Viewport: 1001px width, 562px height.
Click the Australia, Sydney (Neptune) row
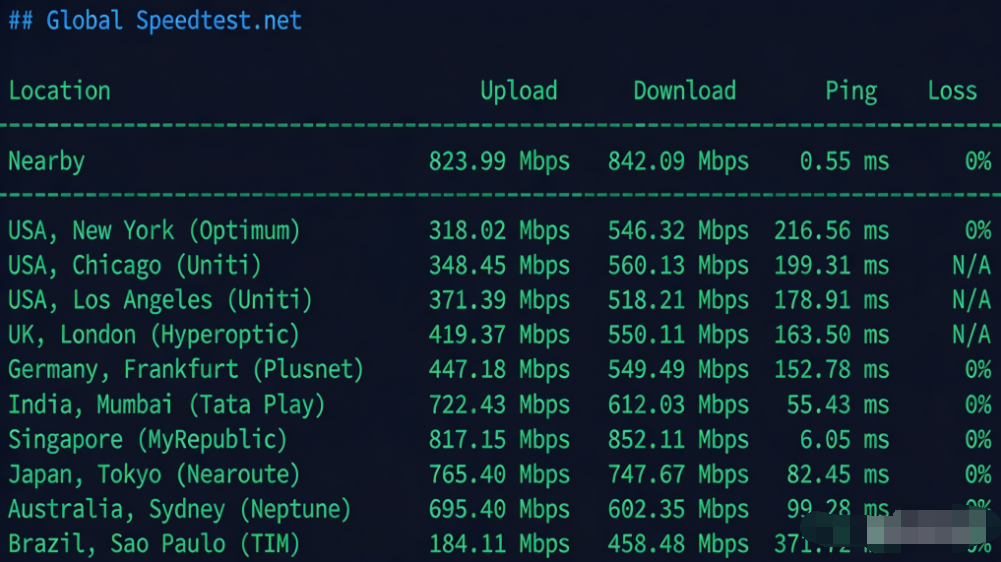(x=180, y=510)
